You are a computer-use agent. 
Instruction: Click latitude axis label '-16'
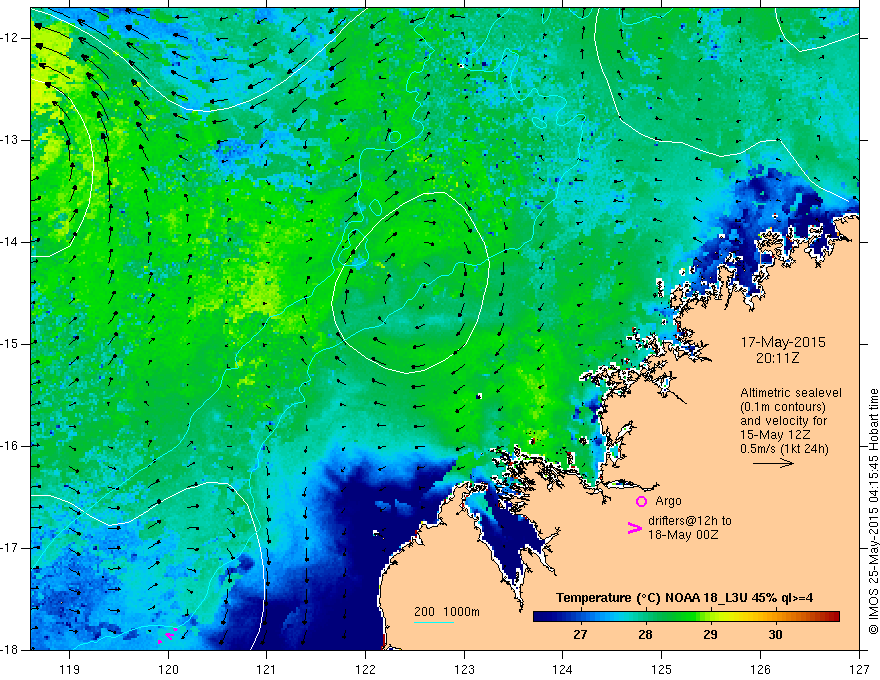pyautogui.click(x=10, y=446)
